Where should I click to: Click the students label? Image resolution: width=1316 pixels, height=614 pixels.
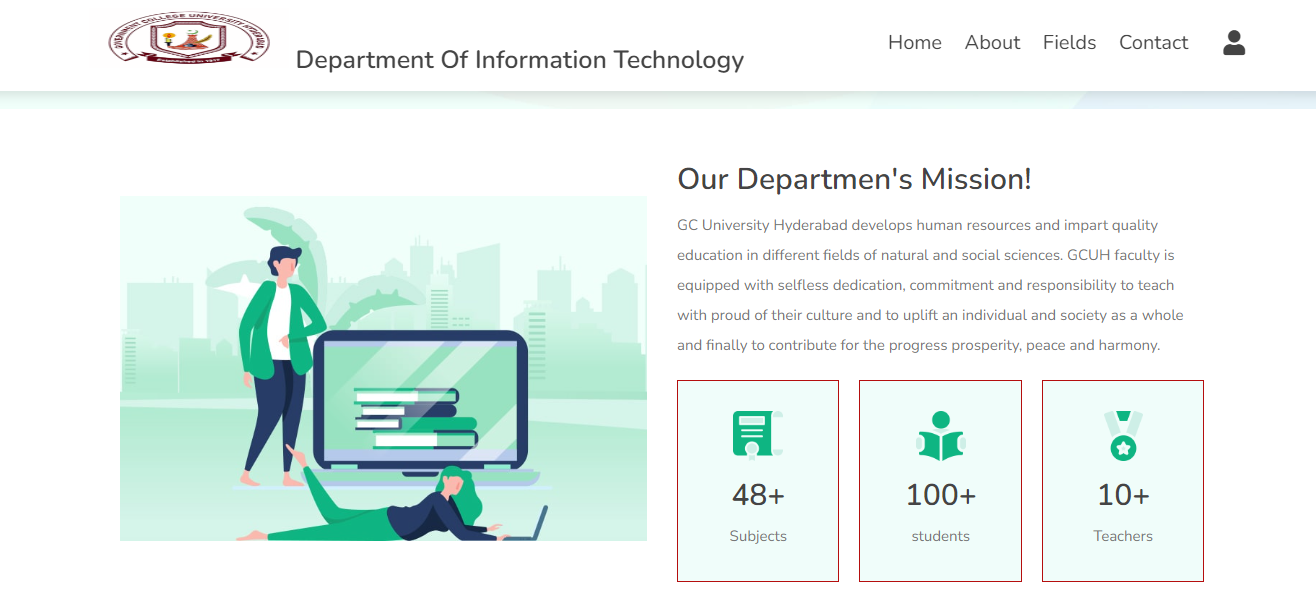coord(940,536)
